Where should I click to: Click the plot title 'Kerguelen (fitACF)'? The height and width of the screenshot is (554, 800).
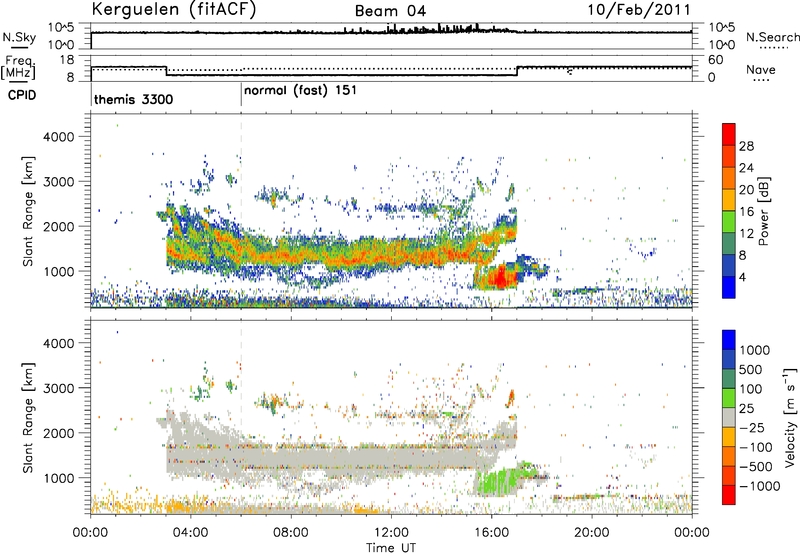[173, 10]
